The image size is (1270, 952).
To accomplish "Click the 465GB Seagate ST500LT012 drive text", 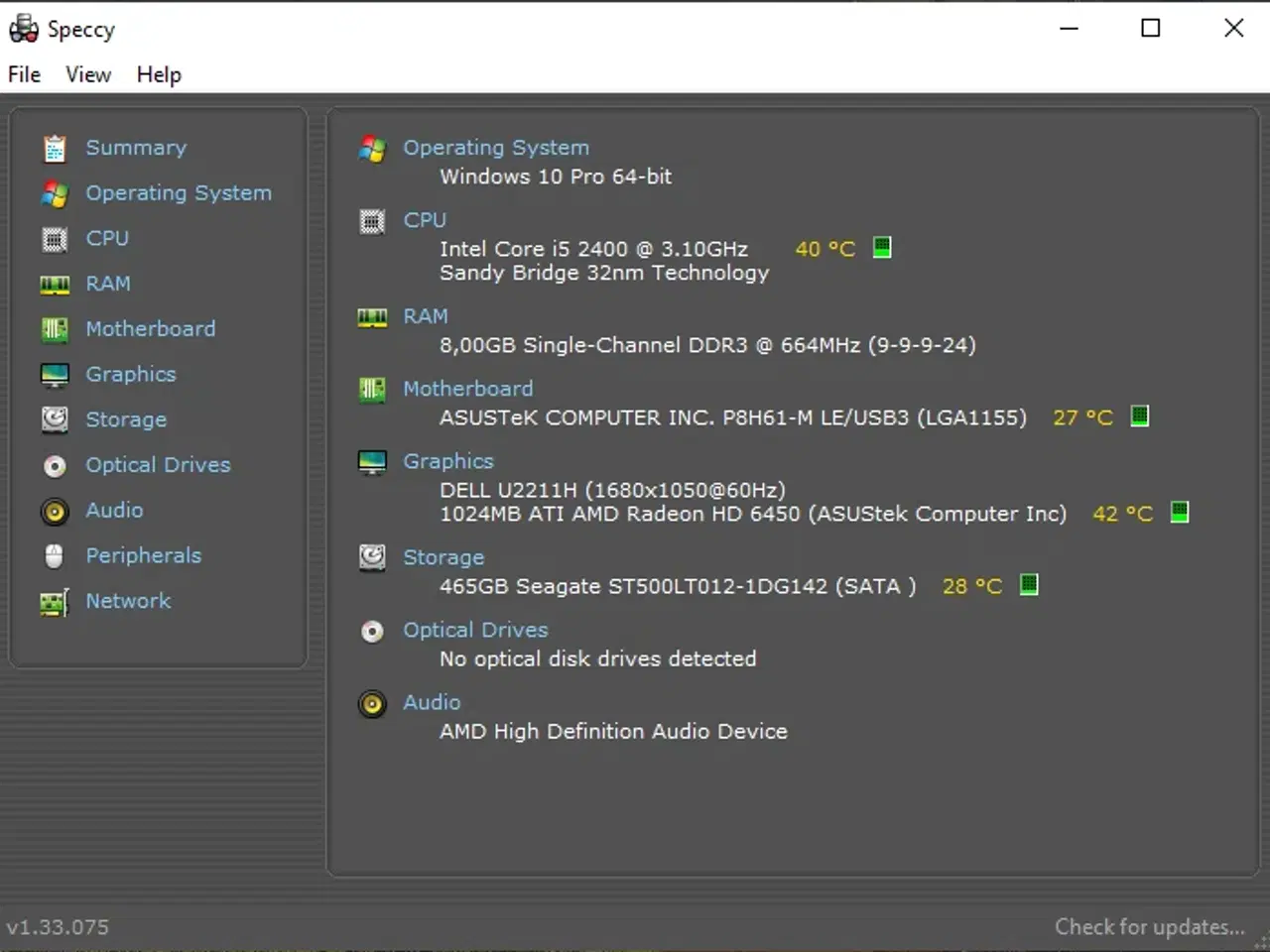I will click(x=678, y=586).
